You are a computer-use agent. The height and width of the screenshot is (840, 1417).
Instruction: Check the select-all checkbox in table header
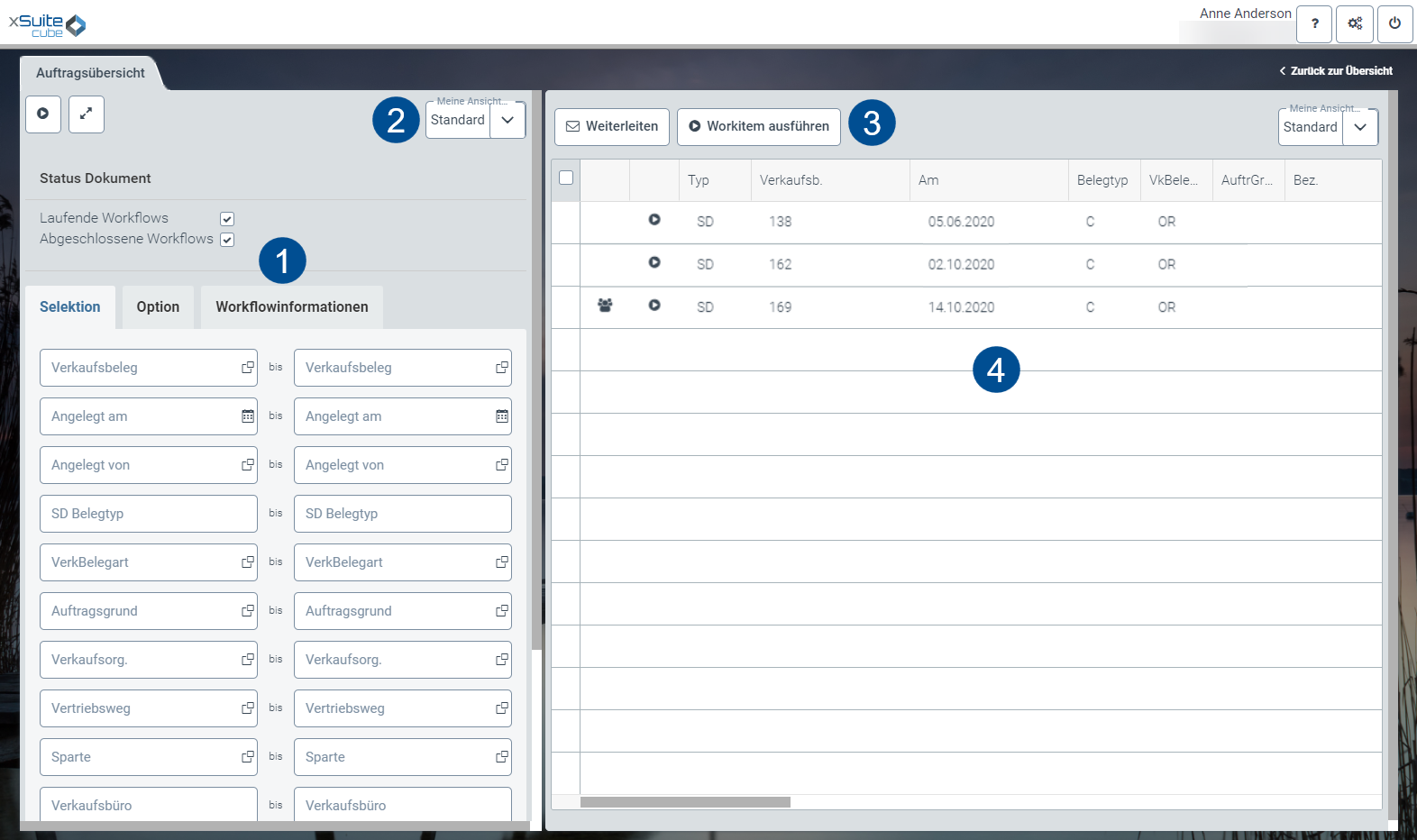click(566, 178)
